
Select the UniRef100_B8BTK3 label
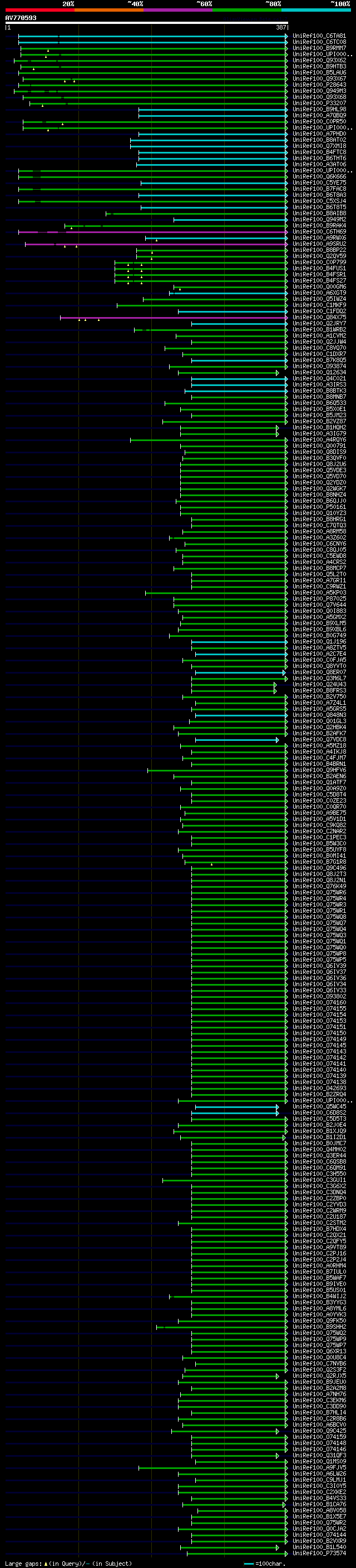pyautogui.click(x=319, y=391)
